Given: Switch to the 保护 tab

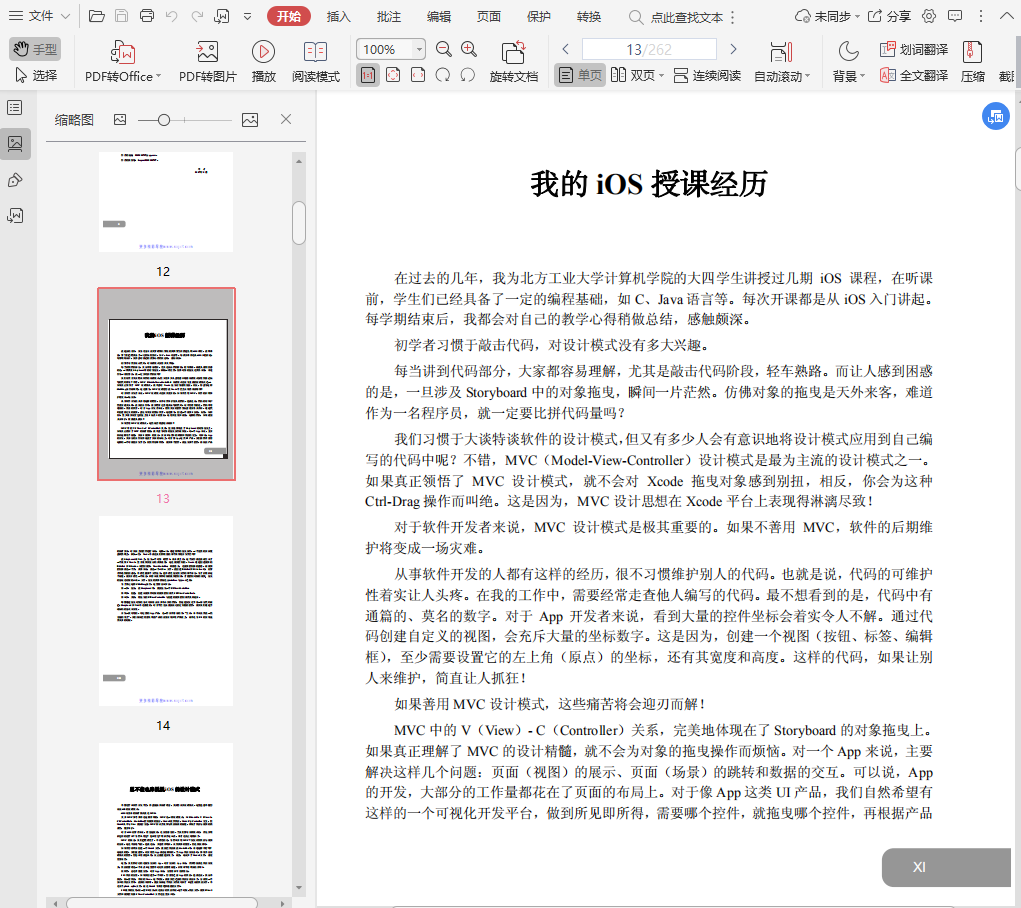Looking at the screenshot, I should click(539, 16).
